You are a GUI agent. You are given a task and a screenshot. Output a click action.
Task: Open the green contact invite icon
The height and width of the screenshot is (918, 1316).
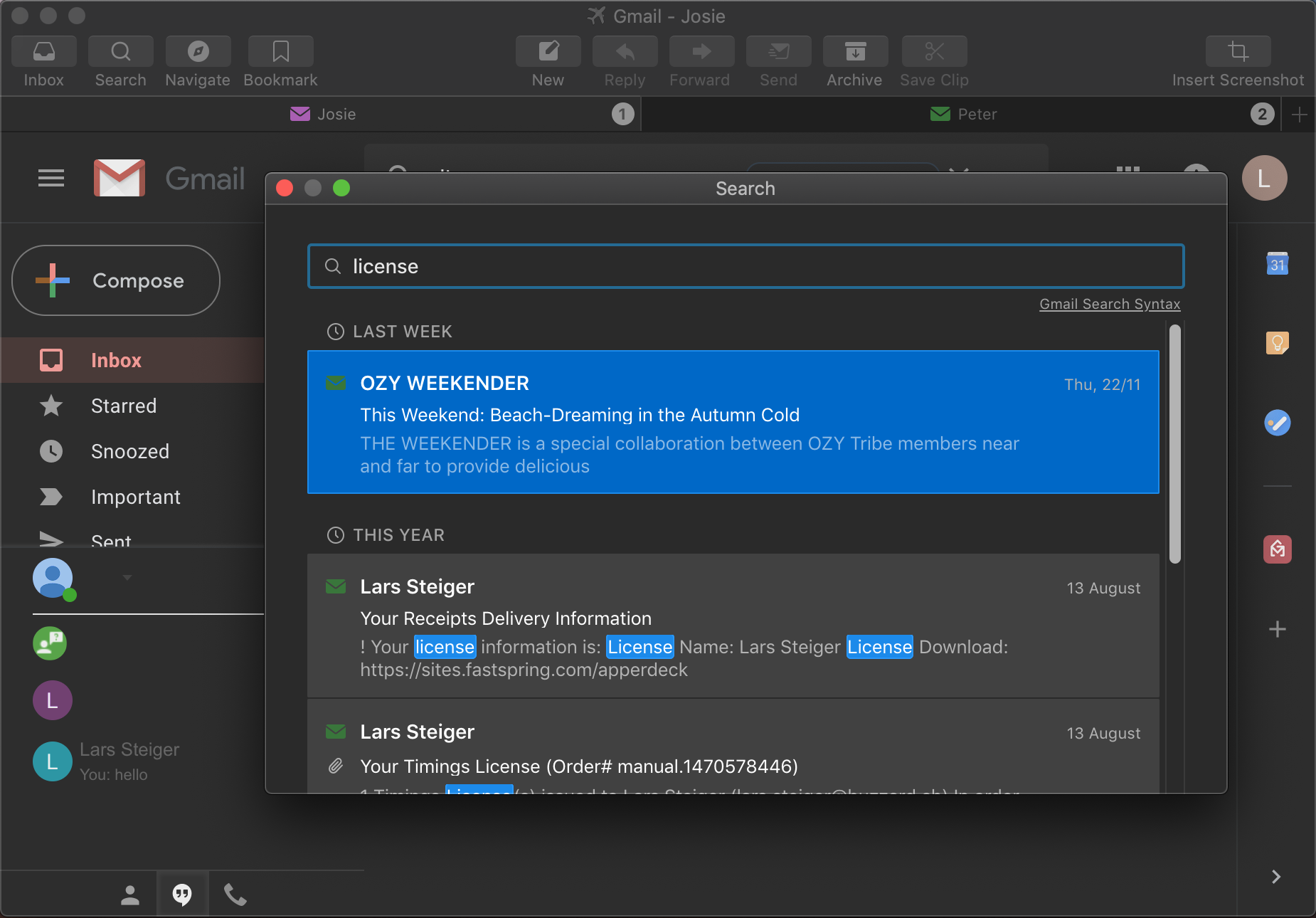tap(50, 643)
